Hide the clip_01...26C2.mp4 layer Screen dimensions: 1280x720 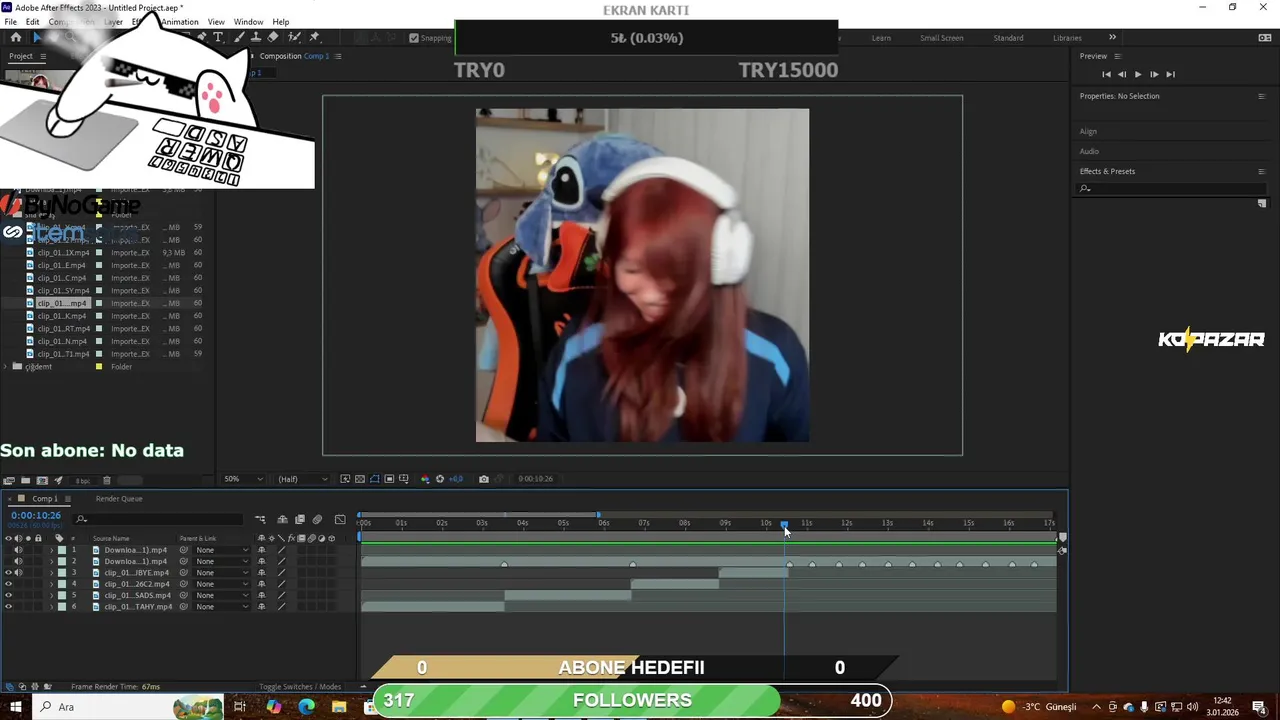pyautogui.click(x=8, y=584)
